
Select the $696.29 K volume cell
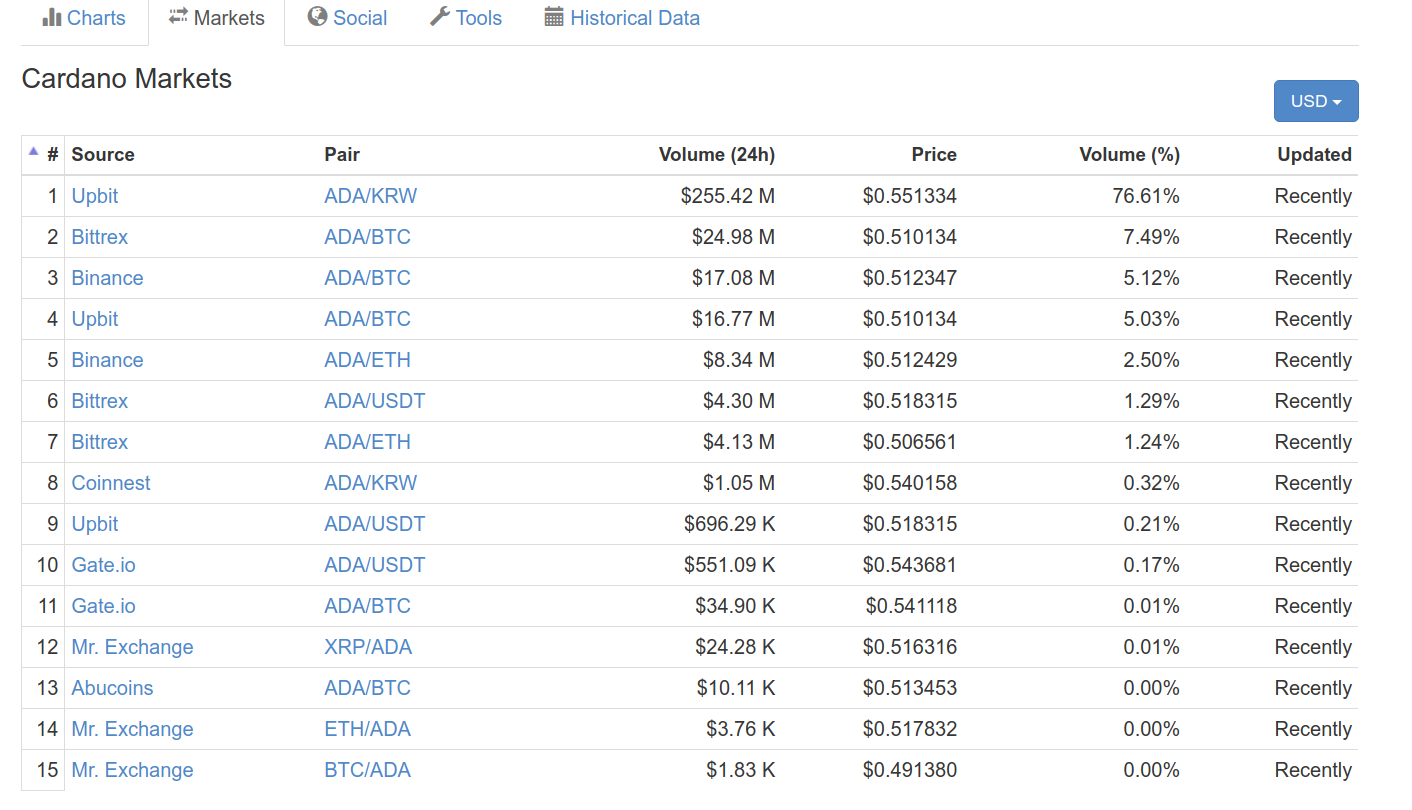click(x=730, y=524)
